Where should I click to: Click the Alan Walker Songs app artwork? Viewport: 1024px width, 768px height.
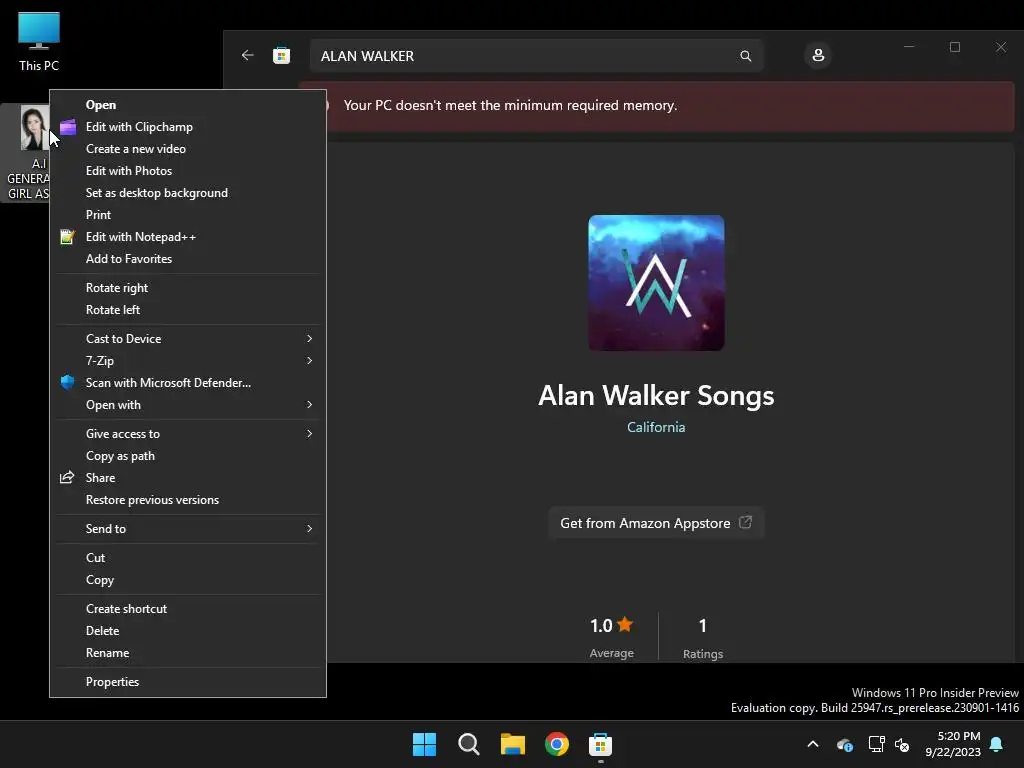pos(656,283)
